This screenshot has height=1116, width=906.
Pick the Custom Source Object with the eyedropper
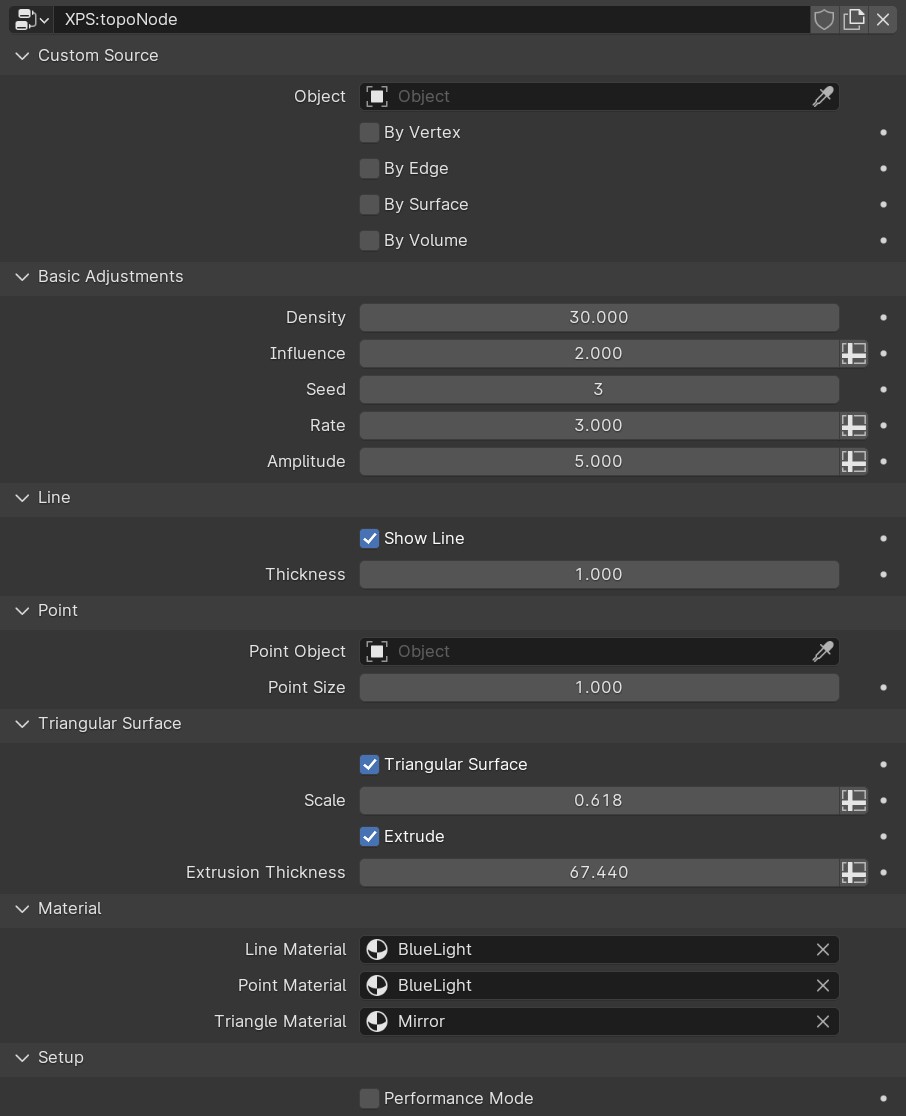click(x=823, y=96)
